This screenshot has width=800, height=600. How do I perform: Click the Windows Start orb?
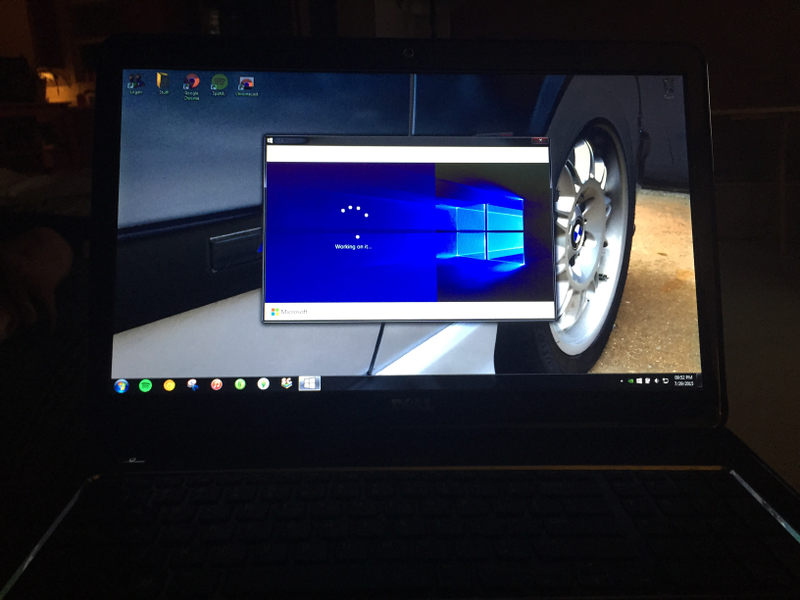pyautogui.click(x=121, y=386)
